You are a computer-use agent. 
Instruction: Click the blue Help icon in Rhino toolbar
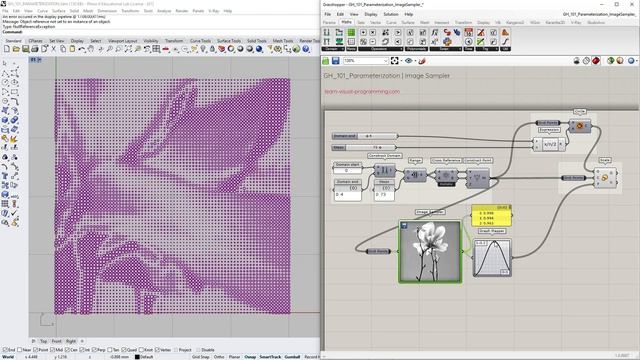(x=305, y=49)
